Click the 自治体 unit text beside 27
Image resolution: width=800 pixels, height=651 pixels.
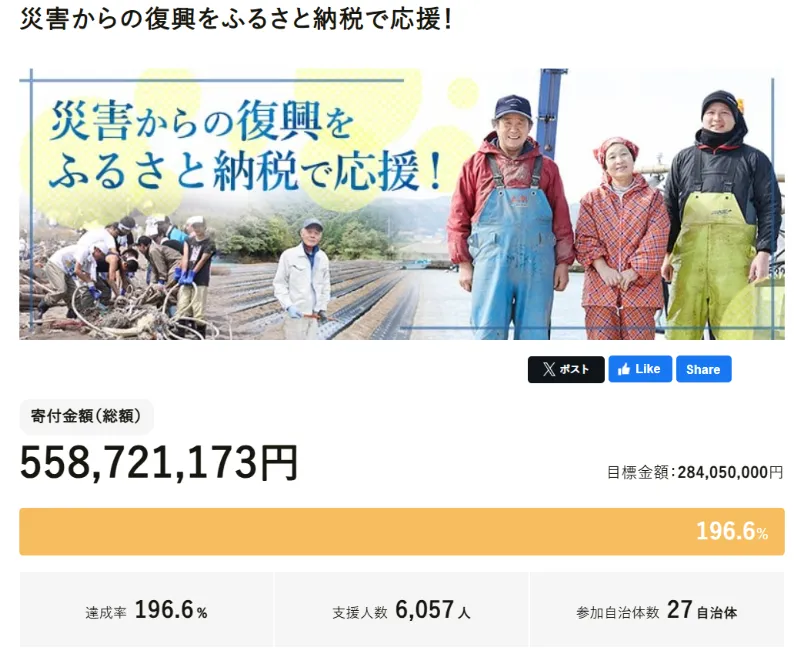[x=717, y=612]
